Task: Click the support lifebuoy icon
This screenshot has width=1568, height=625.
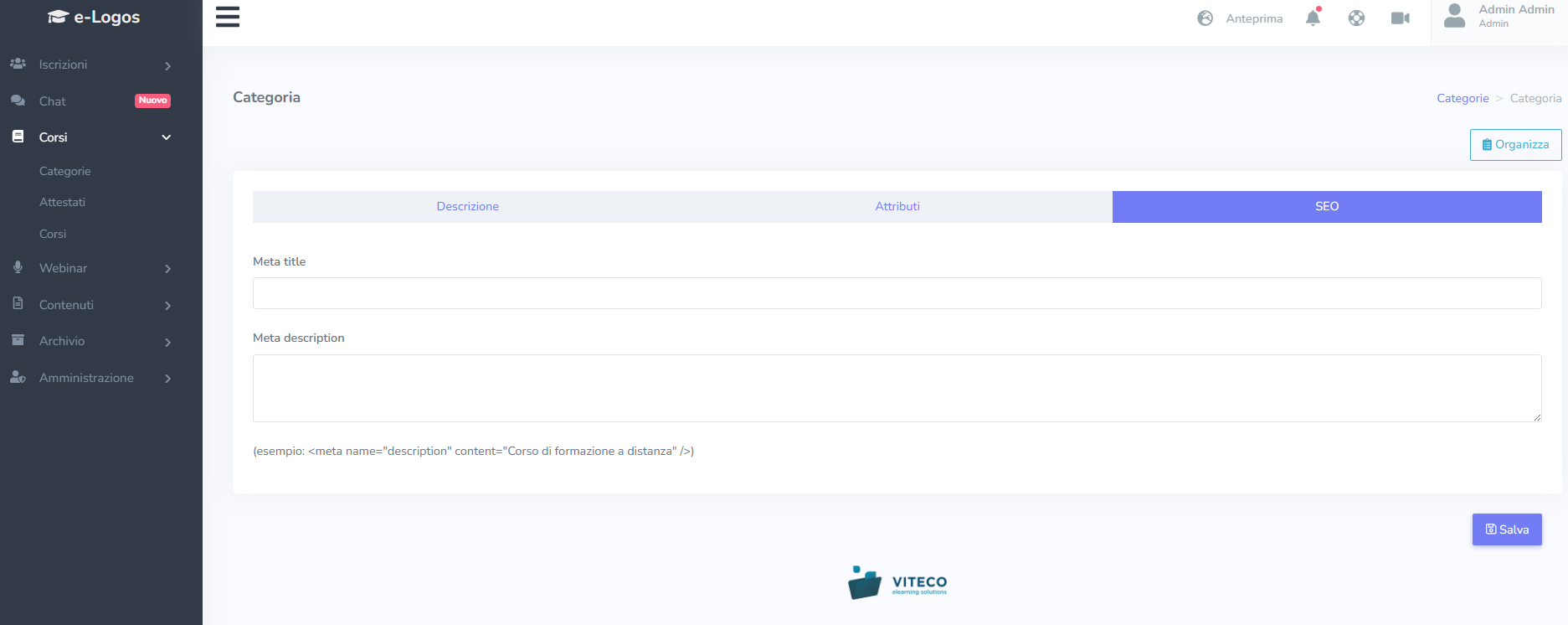Action: pos(1356,18)
